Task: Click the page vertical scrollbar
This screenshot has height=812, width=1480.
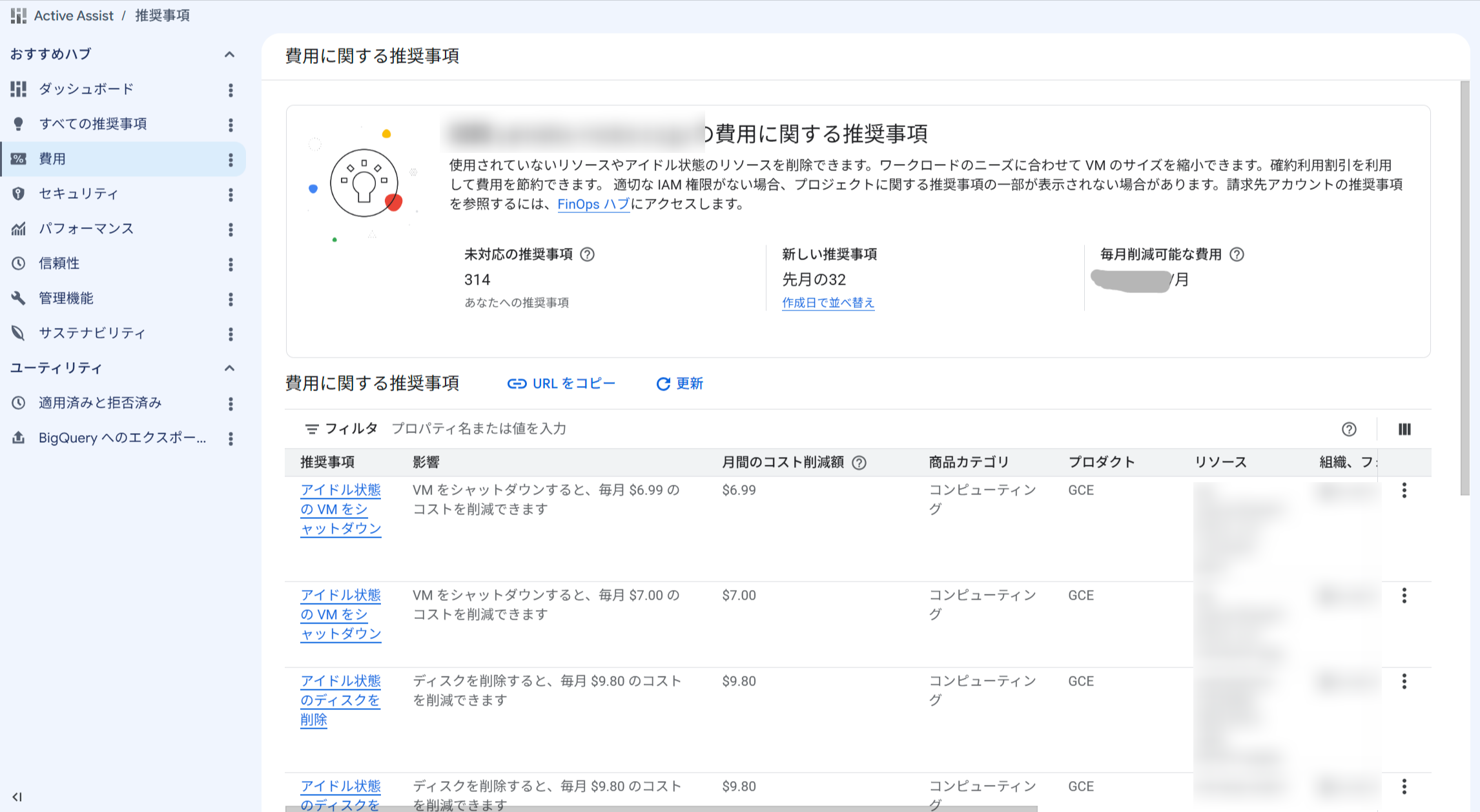Action: click(1465, 288)
